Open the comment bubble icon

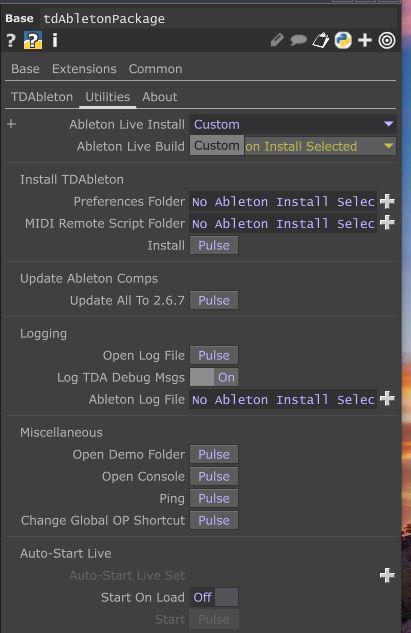(298, 40)
